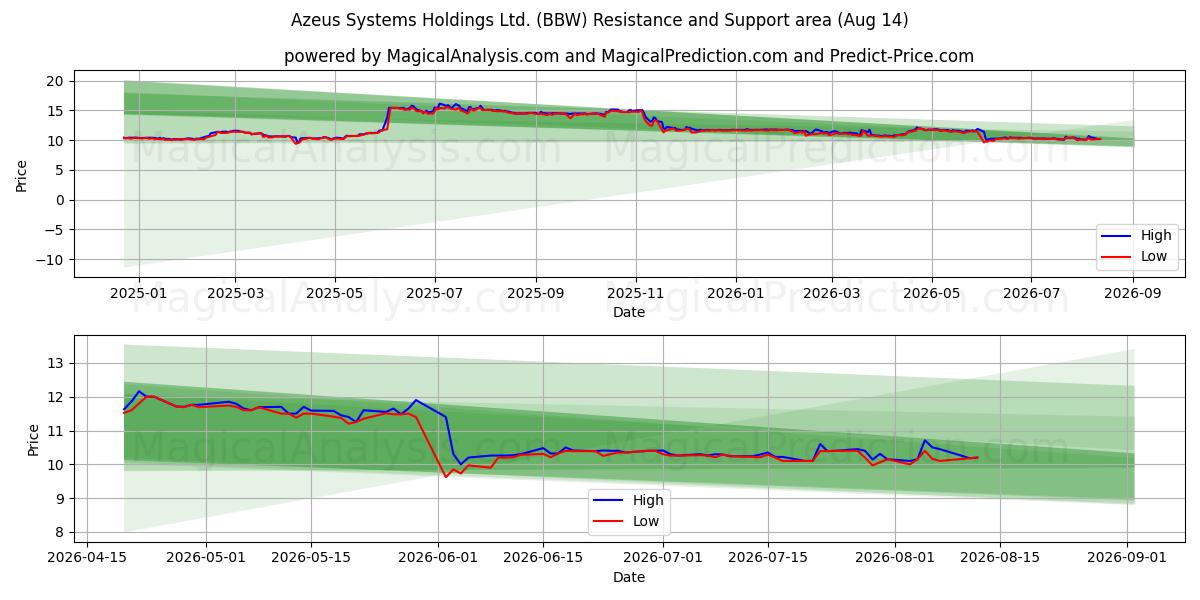Click the '2026-08-01' x-axis label in bottom chart
1200x600 pixels.
tap(896, 558)
